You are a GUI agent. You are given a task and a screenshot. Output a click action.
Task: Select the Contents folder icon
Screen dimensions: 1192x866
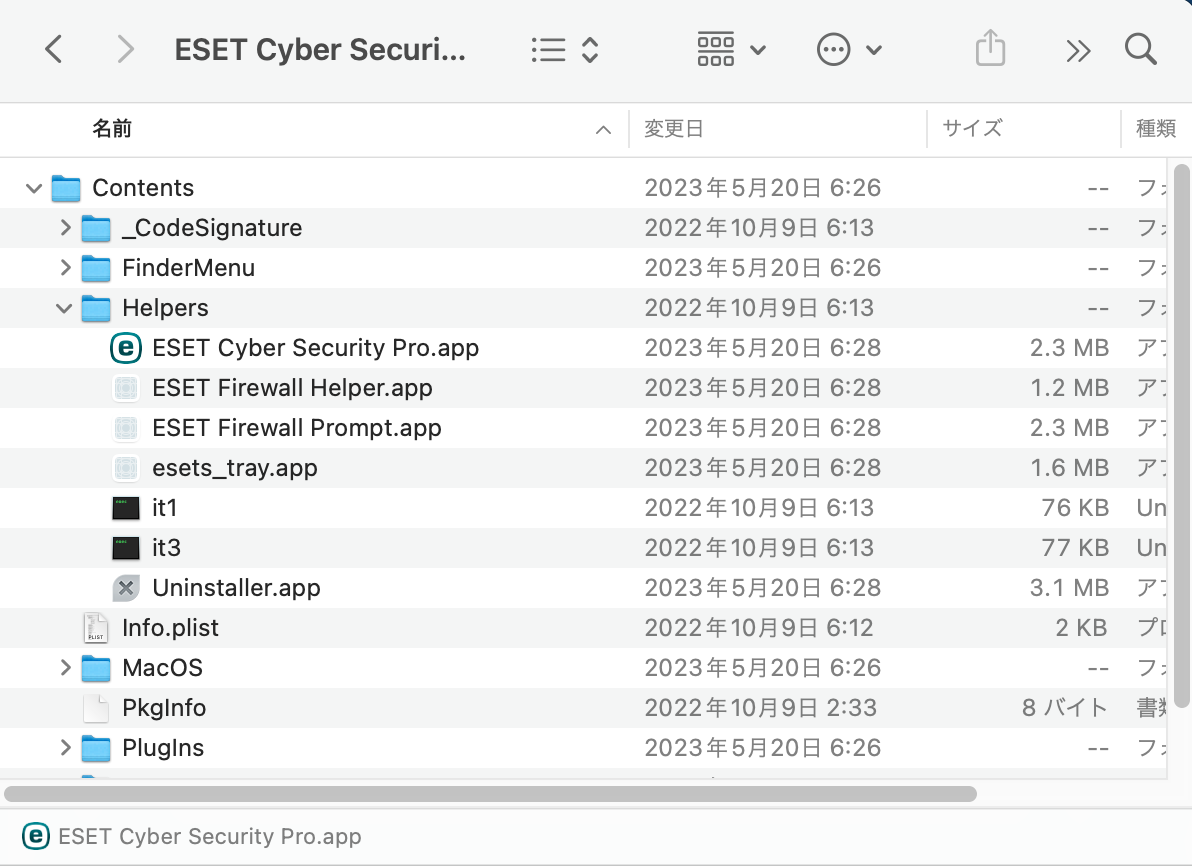coord(66,188)
